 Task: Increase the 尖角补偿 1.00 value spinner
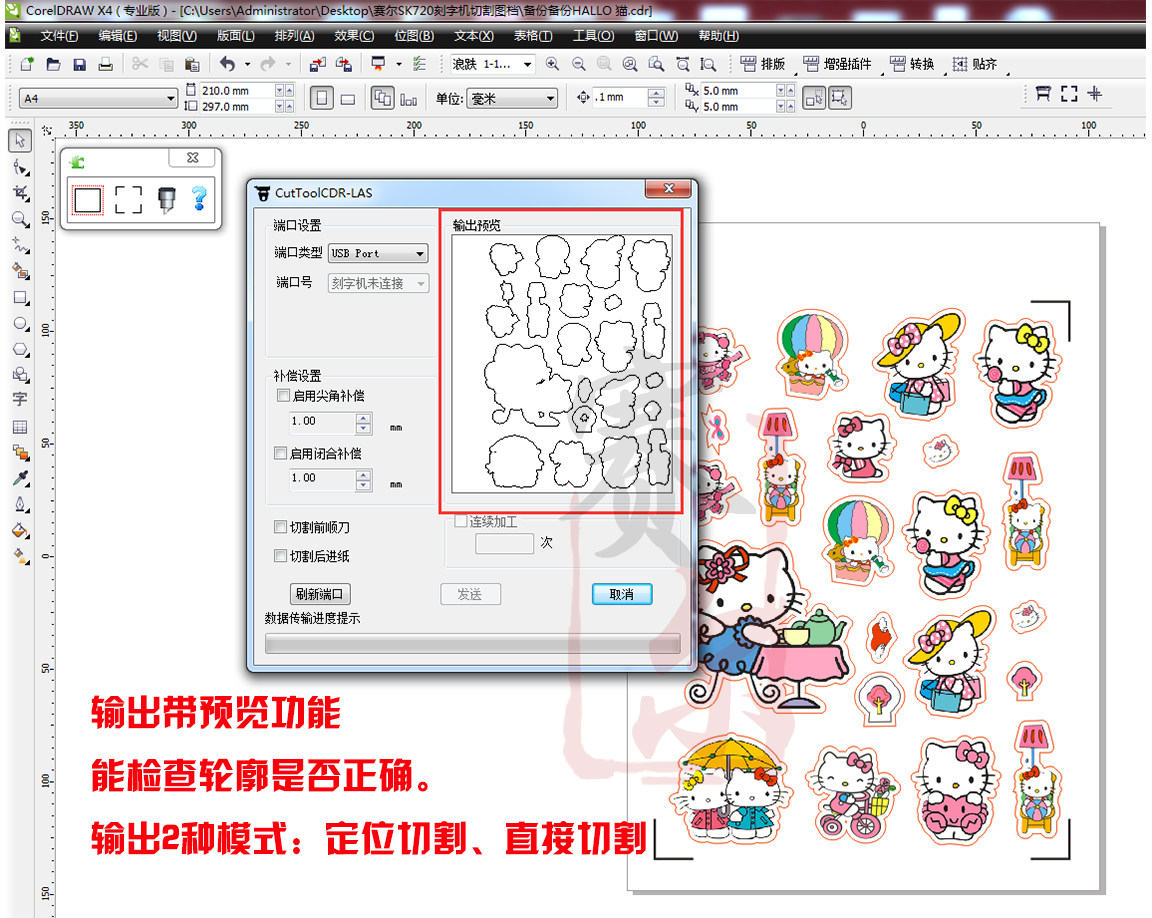(363, 418)
